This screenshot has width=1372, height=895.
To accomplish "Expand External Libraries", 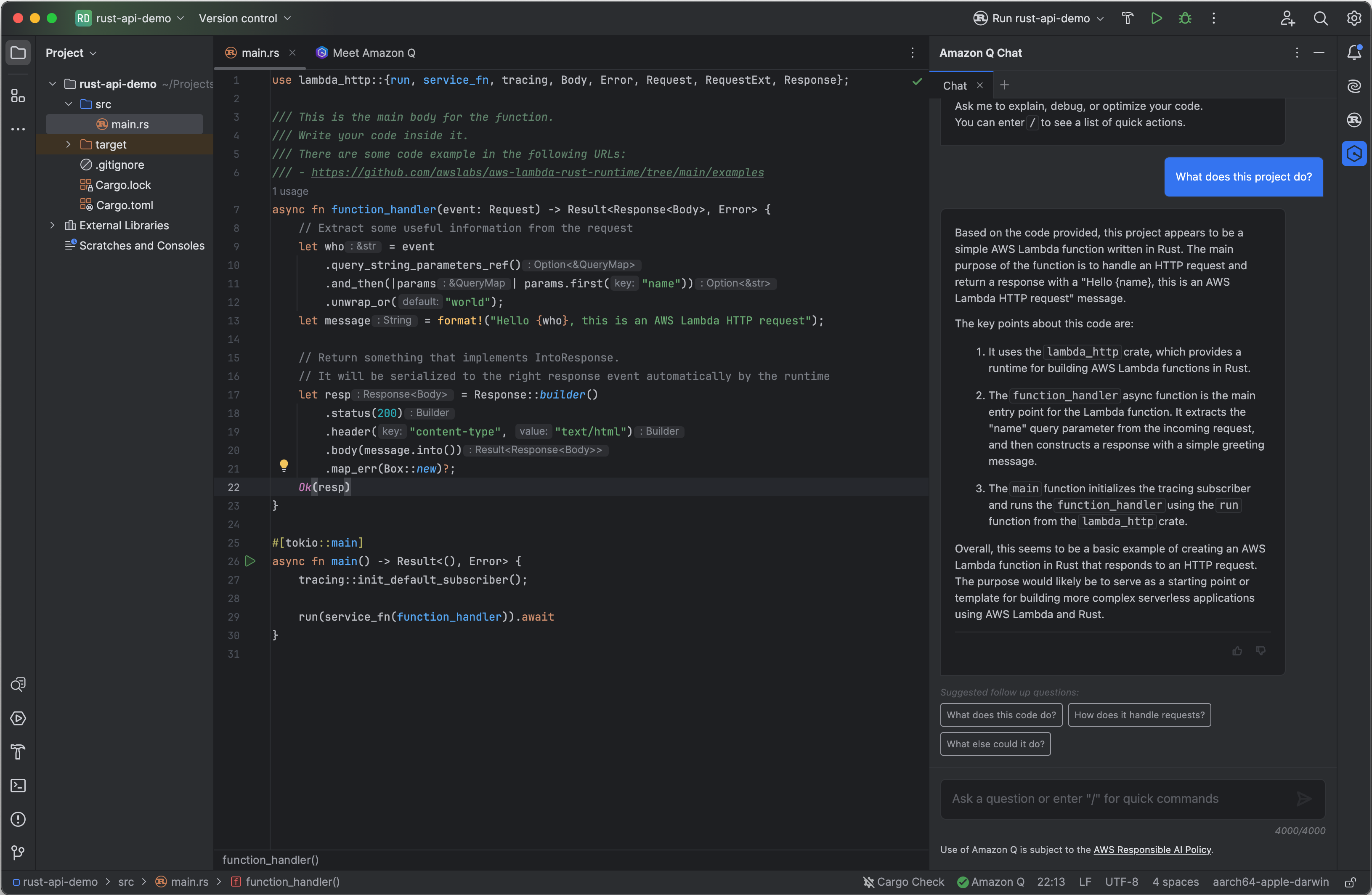I will [x=53, y=226].
